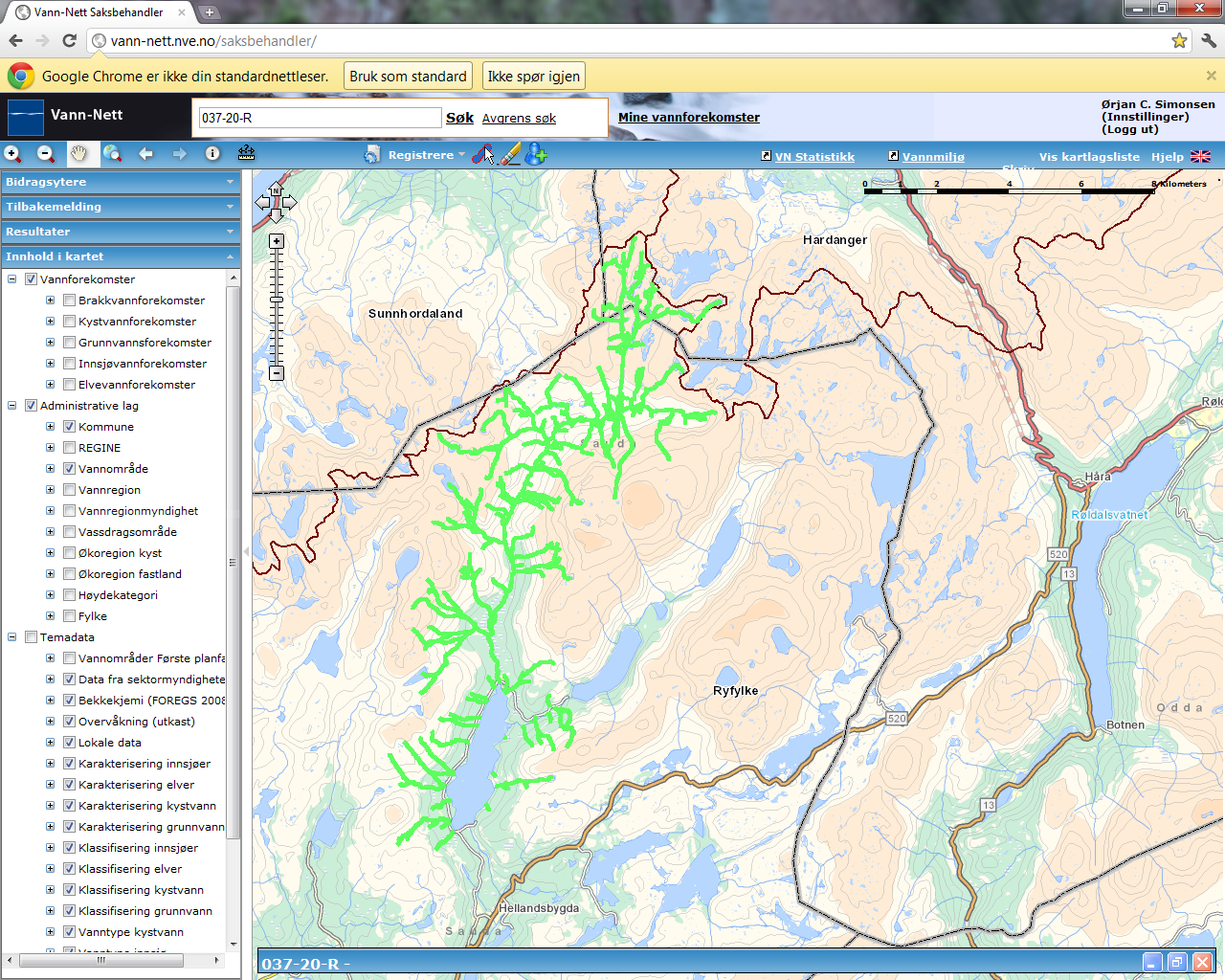
Task: Click the full extent globe zoom icon
Action: click(x=112, y=153)
